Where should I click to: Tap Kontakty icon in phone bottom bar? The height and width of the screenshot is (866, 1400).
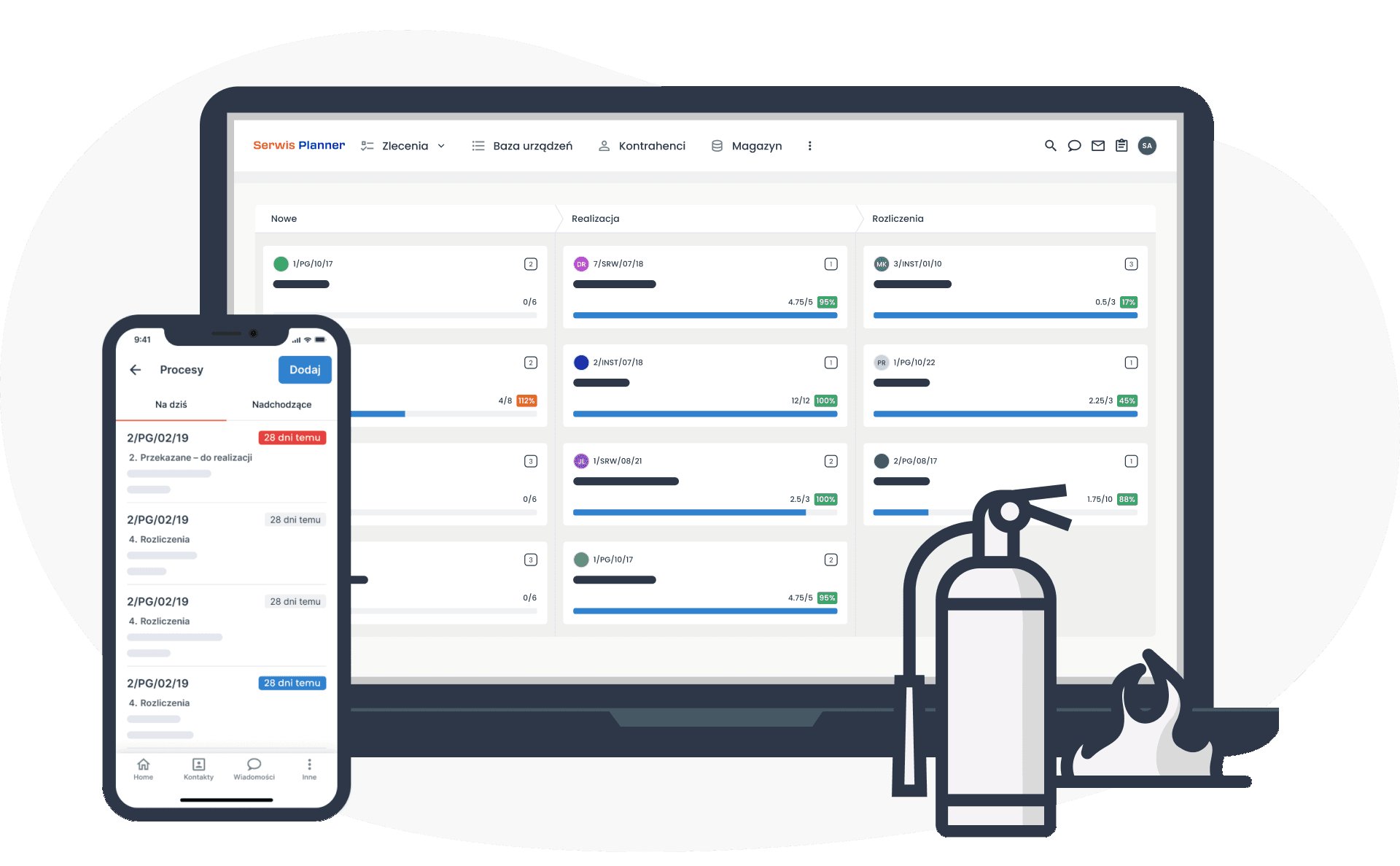pyautogui.click(x=198, y=769)
